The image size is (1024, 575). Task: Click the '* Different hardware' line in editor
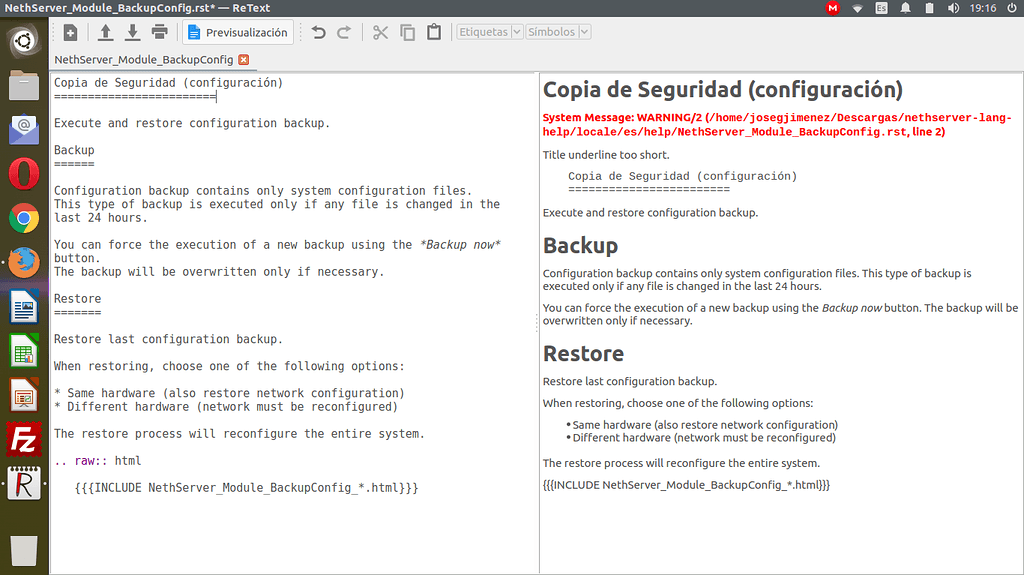226,406
